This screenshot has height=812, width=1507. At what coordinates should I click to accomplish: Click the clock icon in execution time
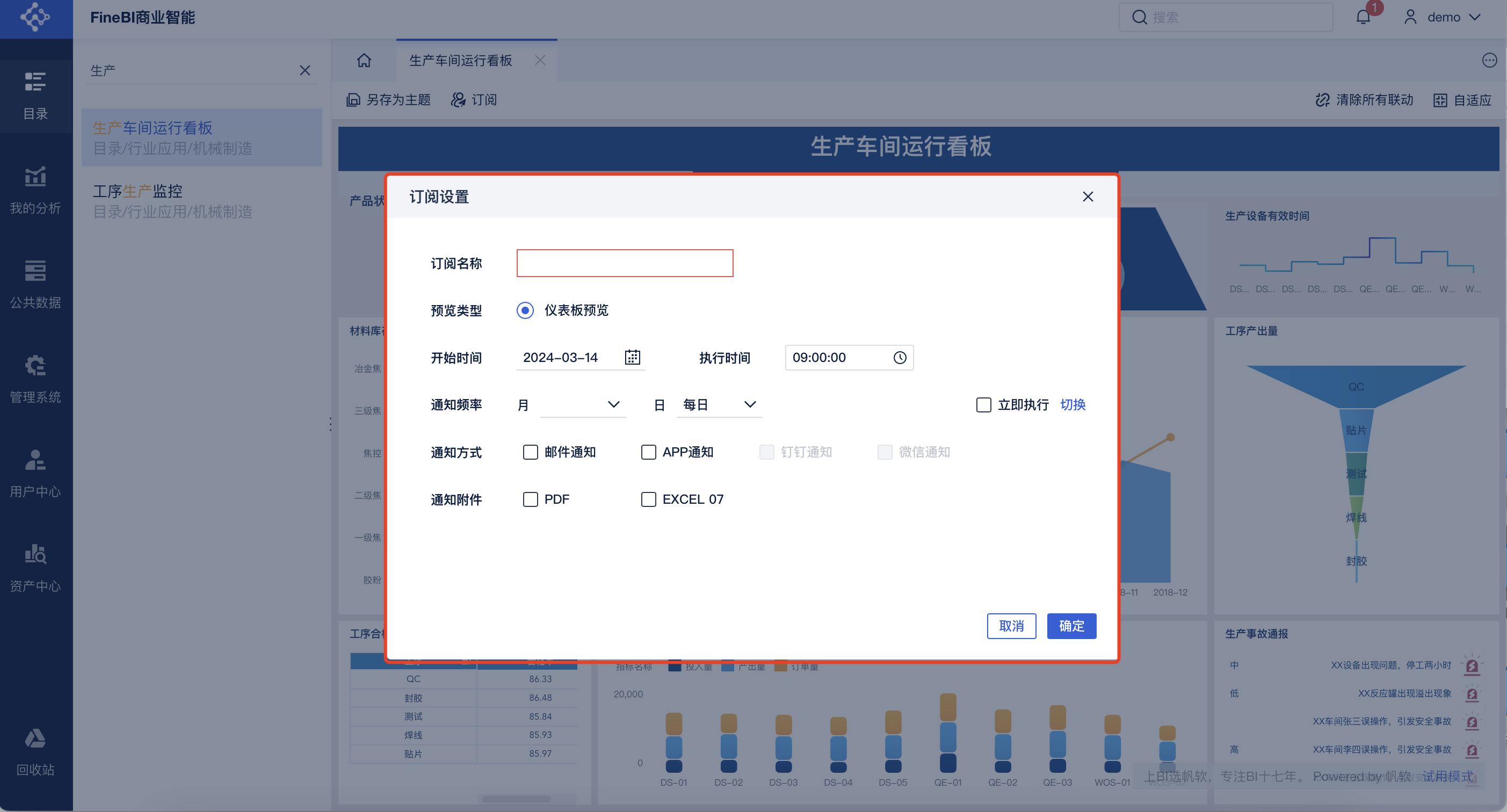point(899,357)
